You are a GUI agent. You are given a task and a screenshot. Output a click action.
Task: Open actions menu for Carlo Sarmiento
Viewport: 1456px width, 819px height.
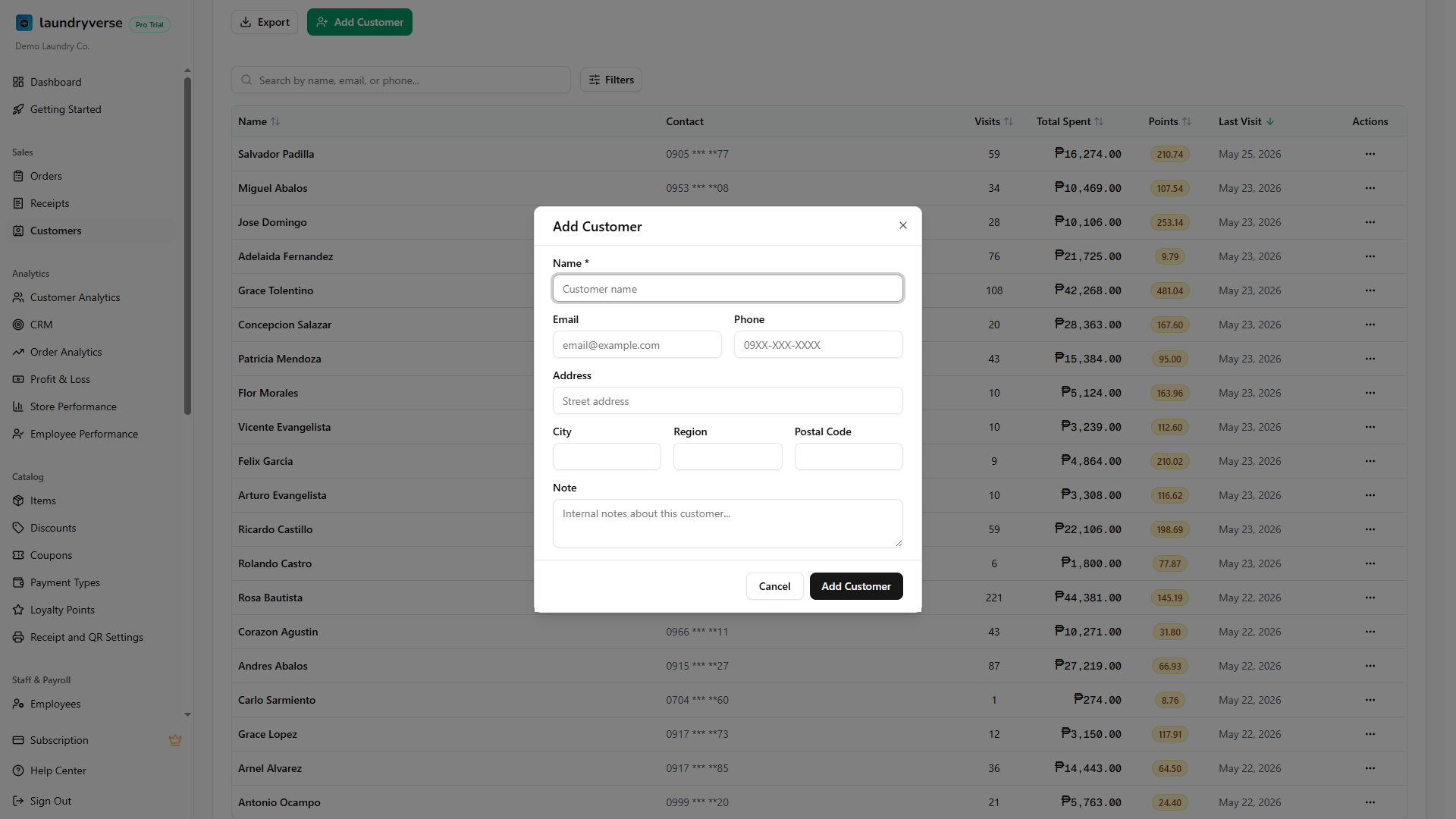1370,700
